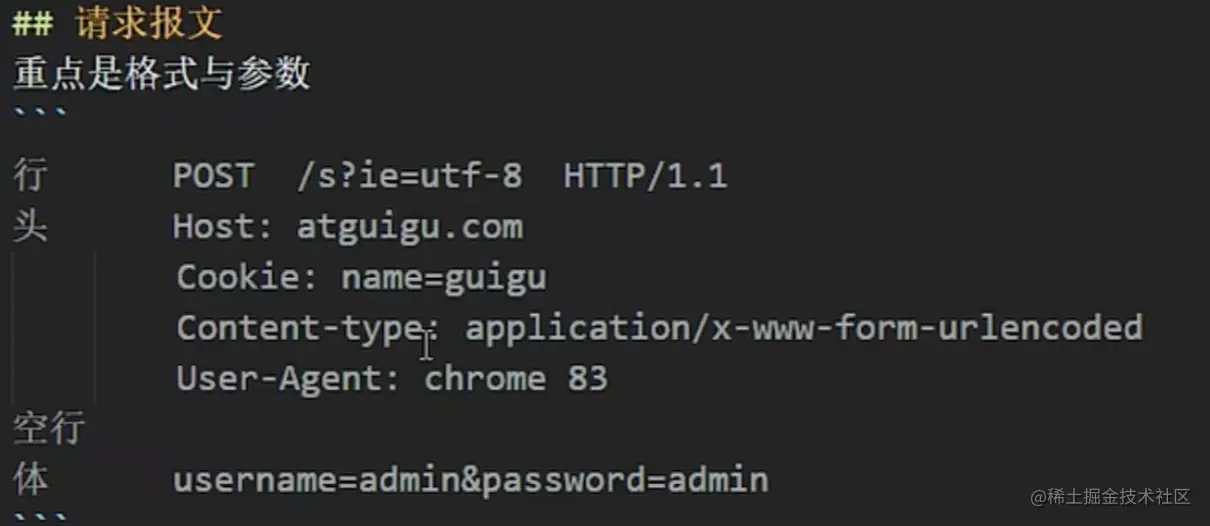Click the POST method keyword

(x=212, y=176)
